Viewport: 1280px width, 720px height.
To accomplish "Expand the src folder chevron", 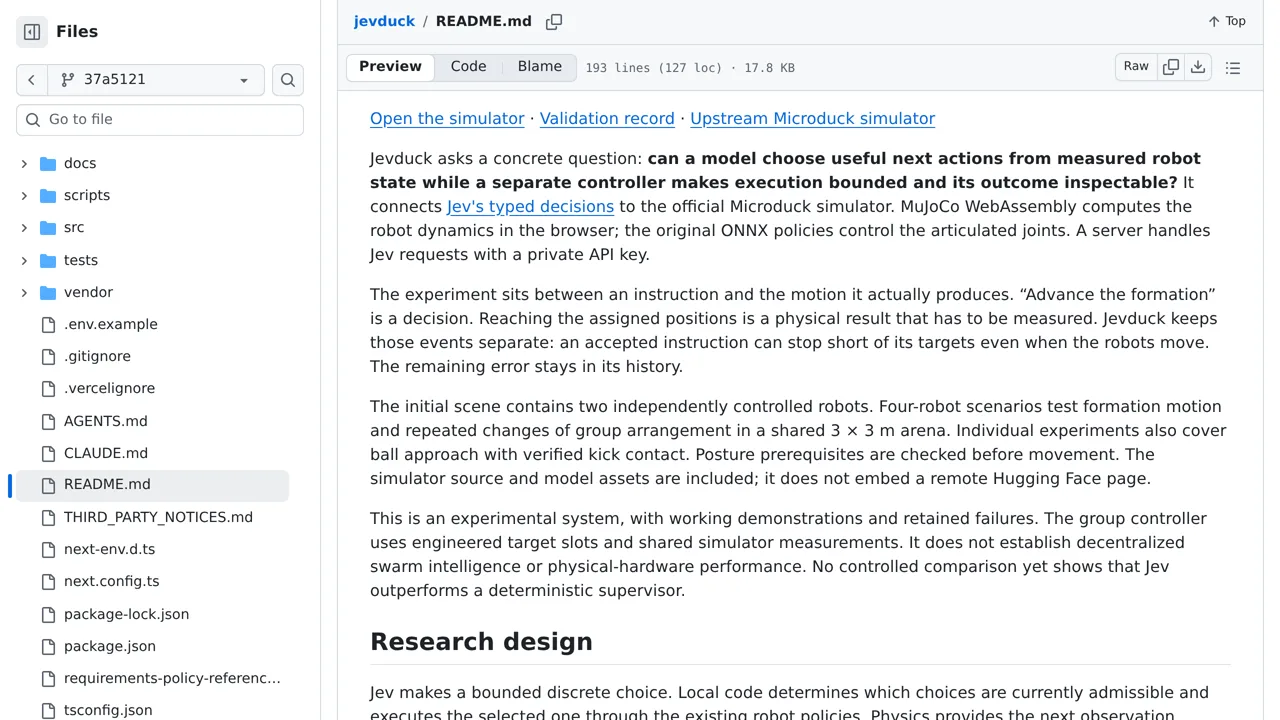I will (24, 228).
